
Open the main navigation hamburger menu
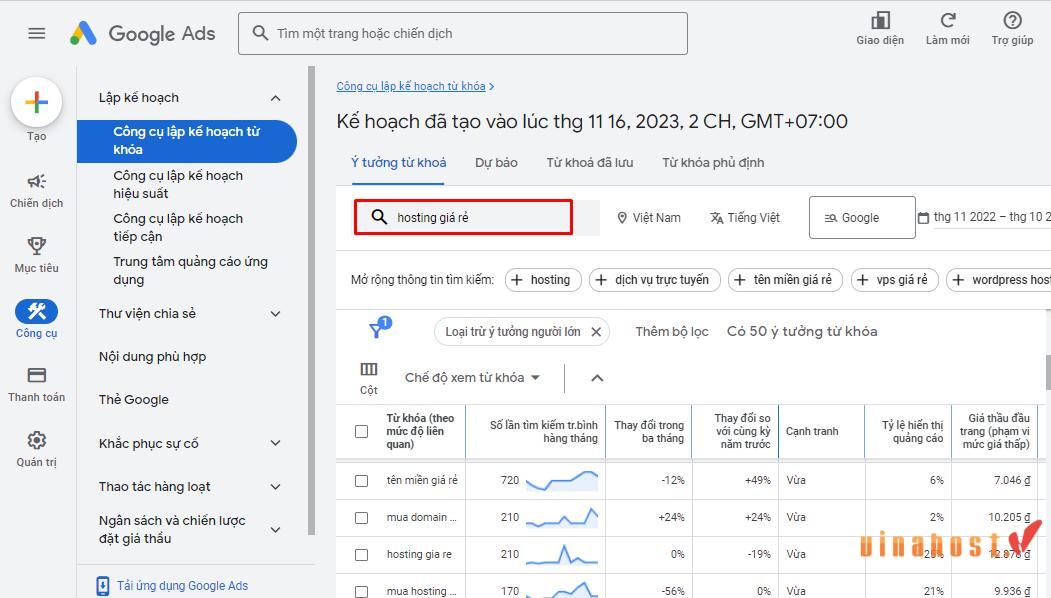click(36, 32)
